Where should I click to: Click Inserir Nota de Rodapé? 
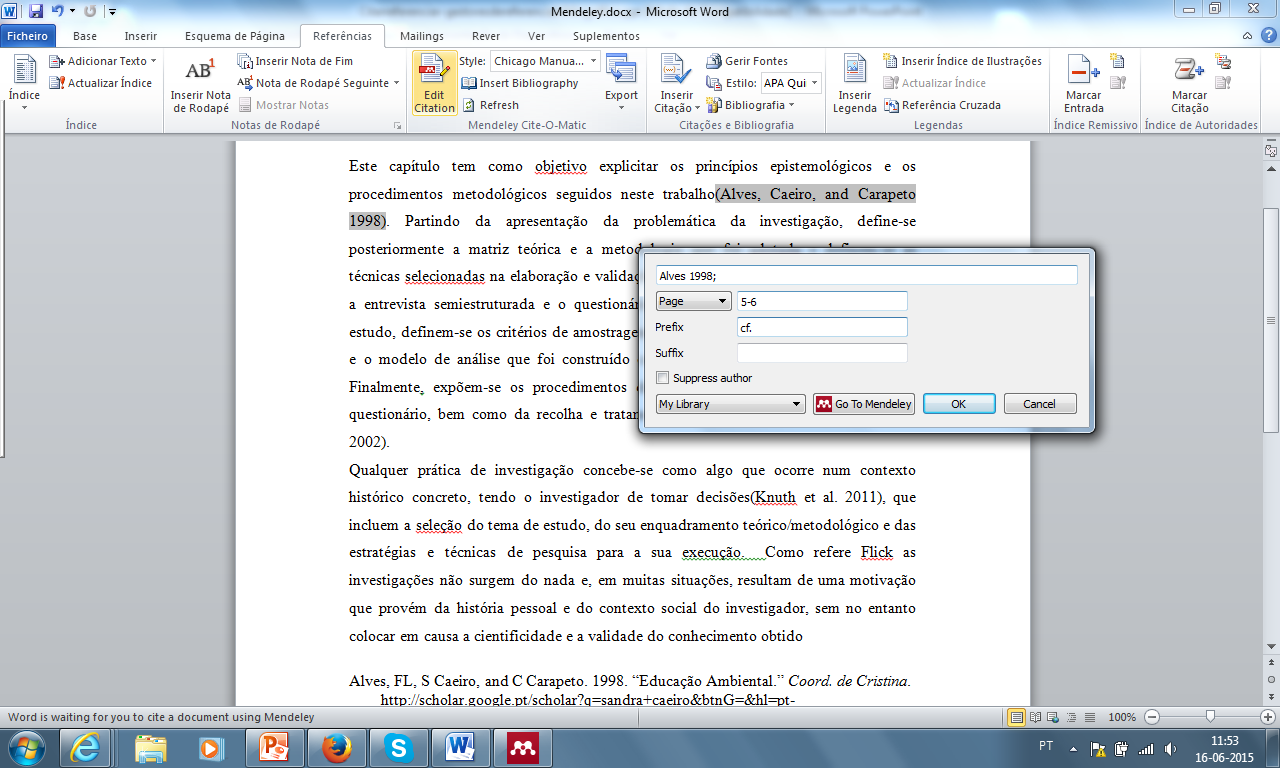click(x=201, y=84)
